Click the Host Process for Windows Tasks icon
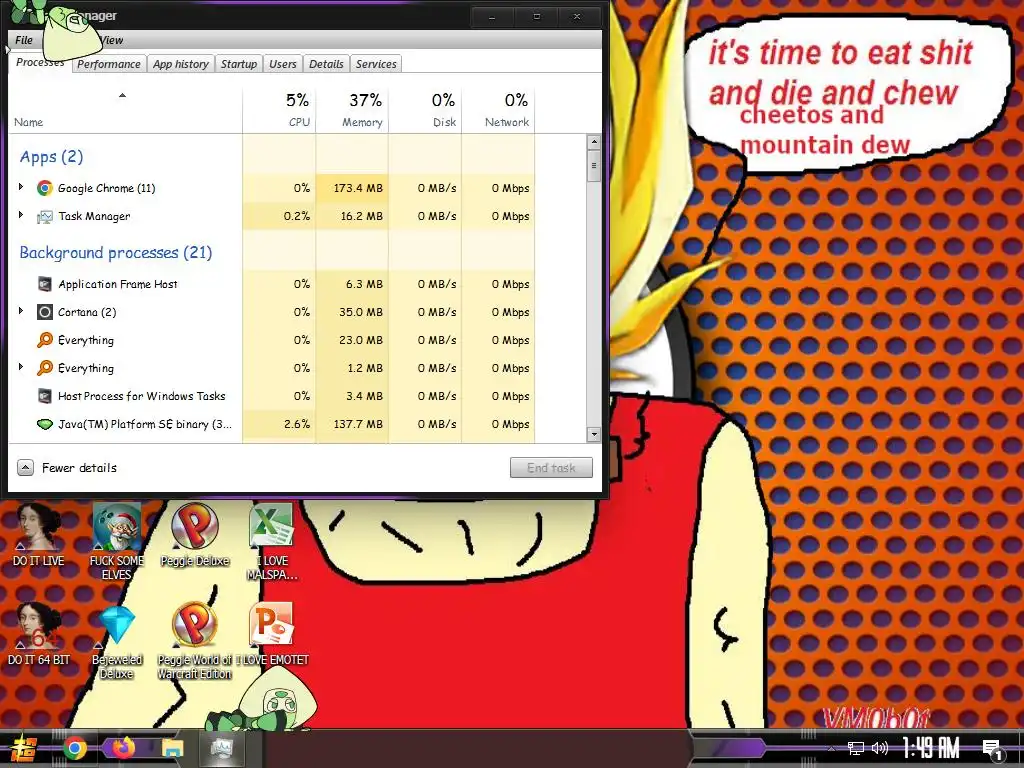This screenshot has width=1024, height=768. [44, 396]
